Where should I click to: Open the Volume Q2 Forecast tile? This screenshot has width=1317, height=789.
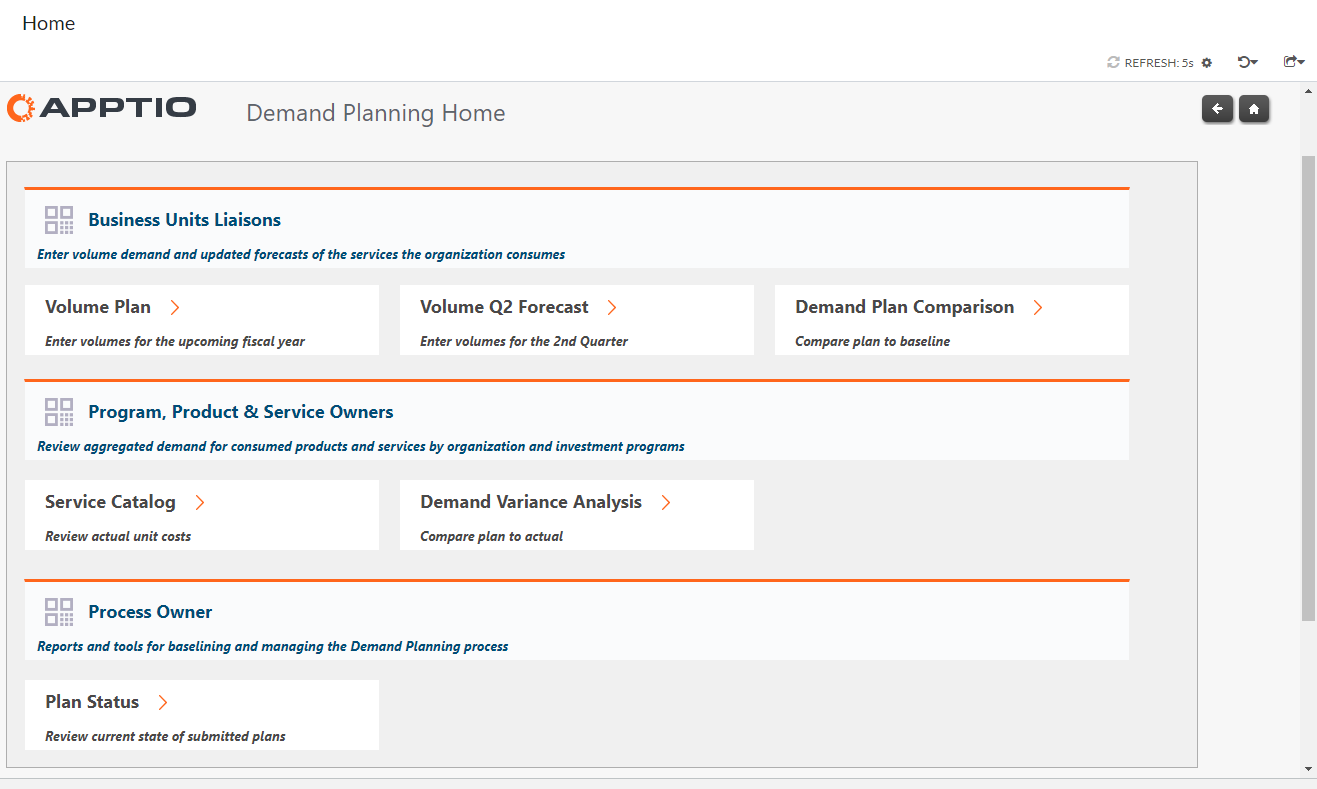click(x=504, y=308)
